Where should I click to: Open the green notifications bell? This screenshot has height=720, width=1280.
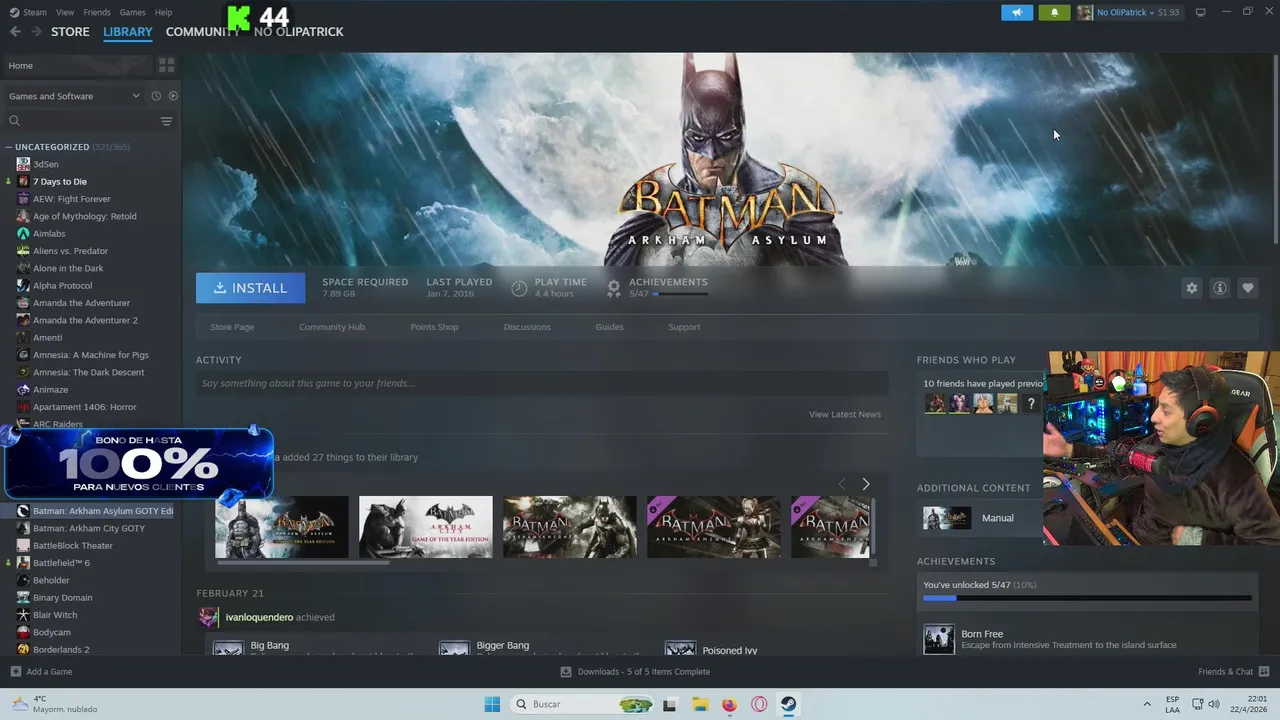(x=1054, y=12)
